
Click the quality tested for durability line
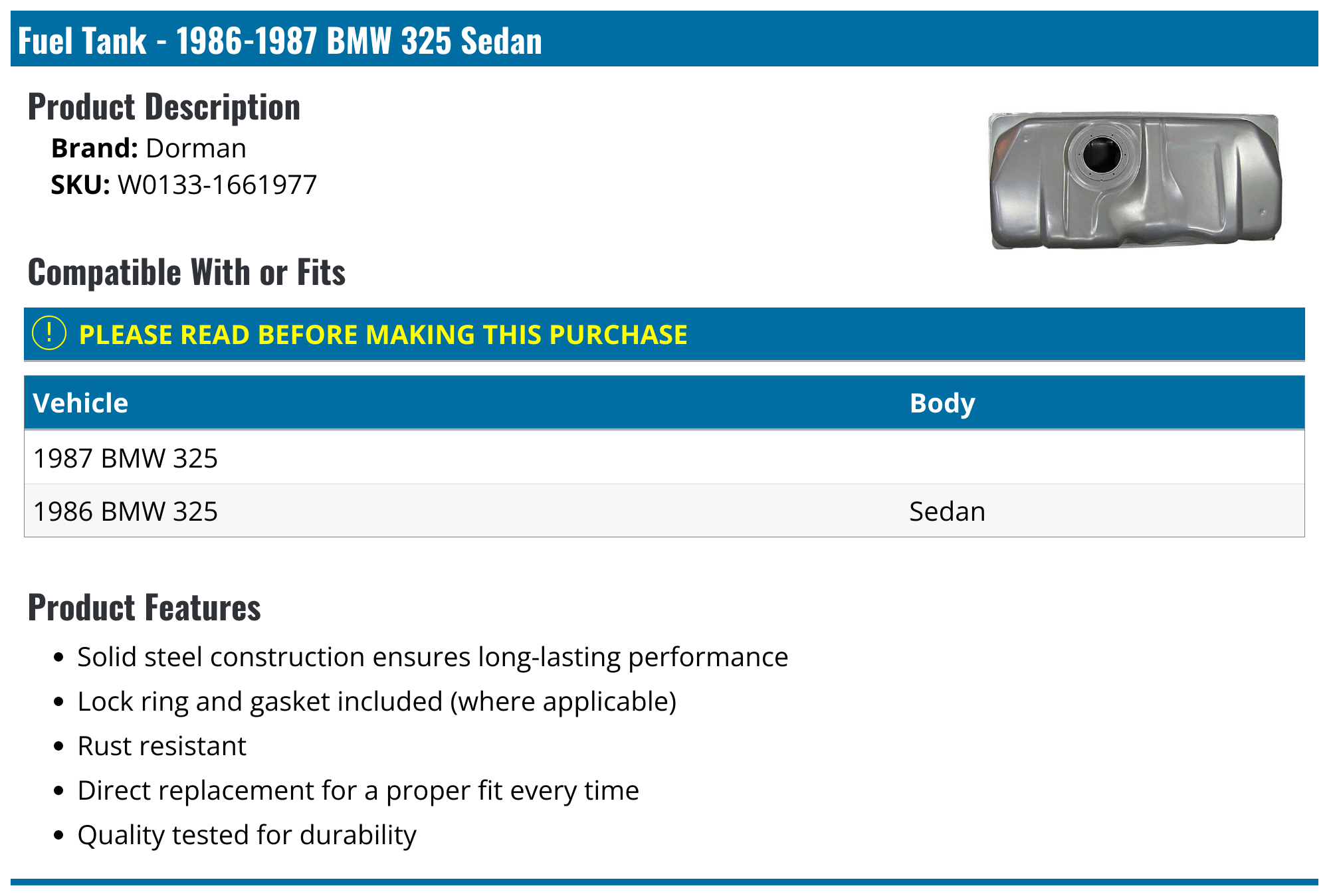(x=247, y=835)
